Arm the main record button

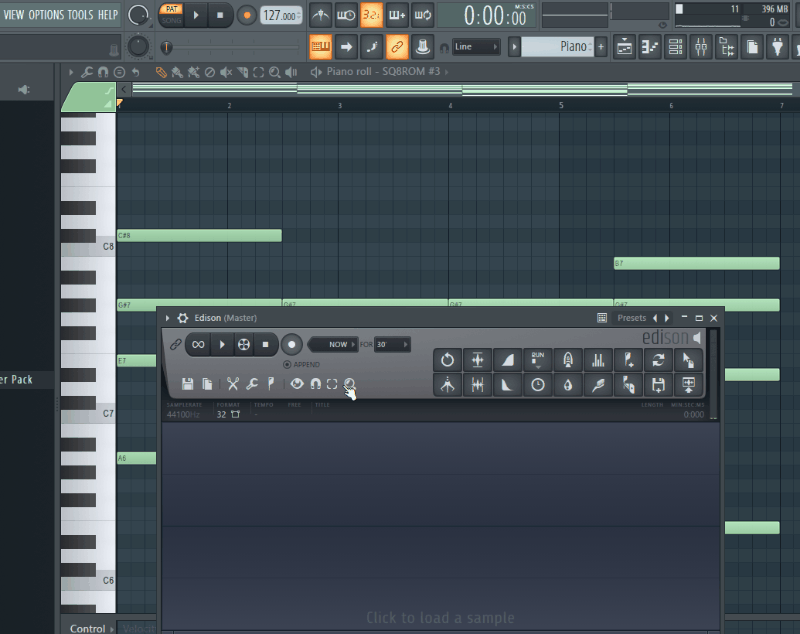click(x=247, y=15)
